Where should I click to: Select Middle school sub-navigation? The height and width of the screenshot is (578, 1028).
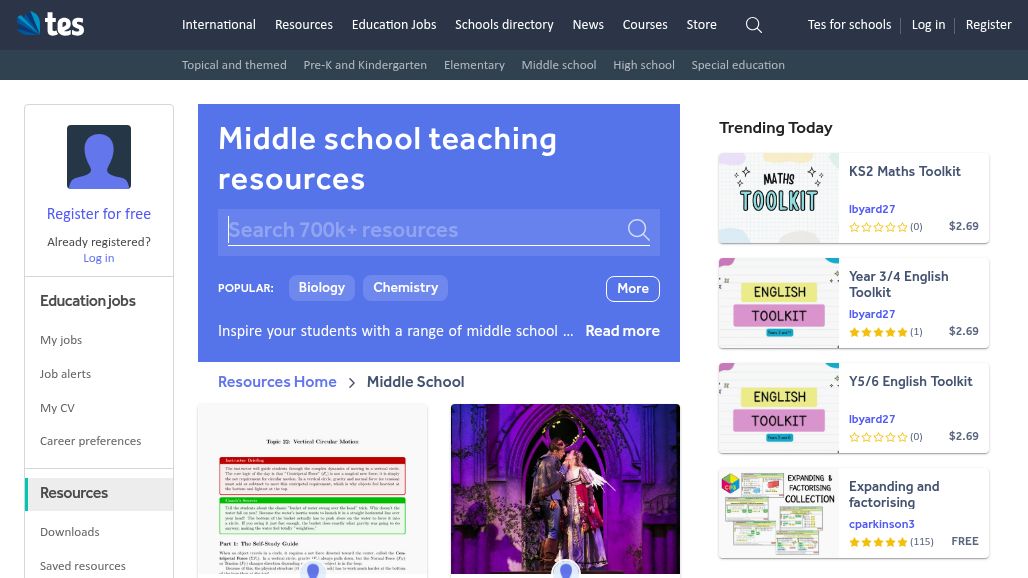click(x=559, y=65)
